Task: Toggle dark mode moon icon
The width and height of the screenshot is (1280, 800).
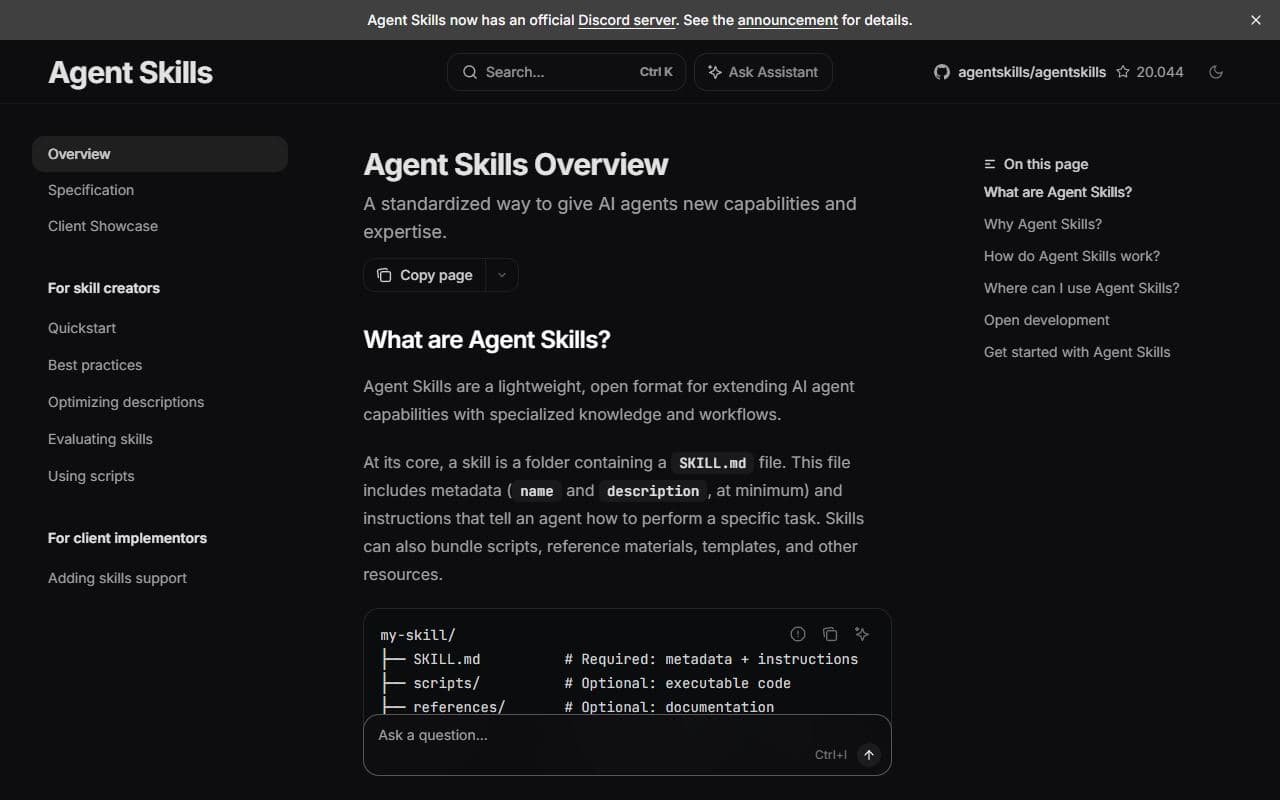Action: (x=1216, y=72)
